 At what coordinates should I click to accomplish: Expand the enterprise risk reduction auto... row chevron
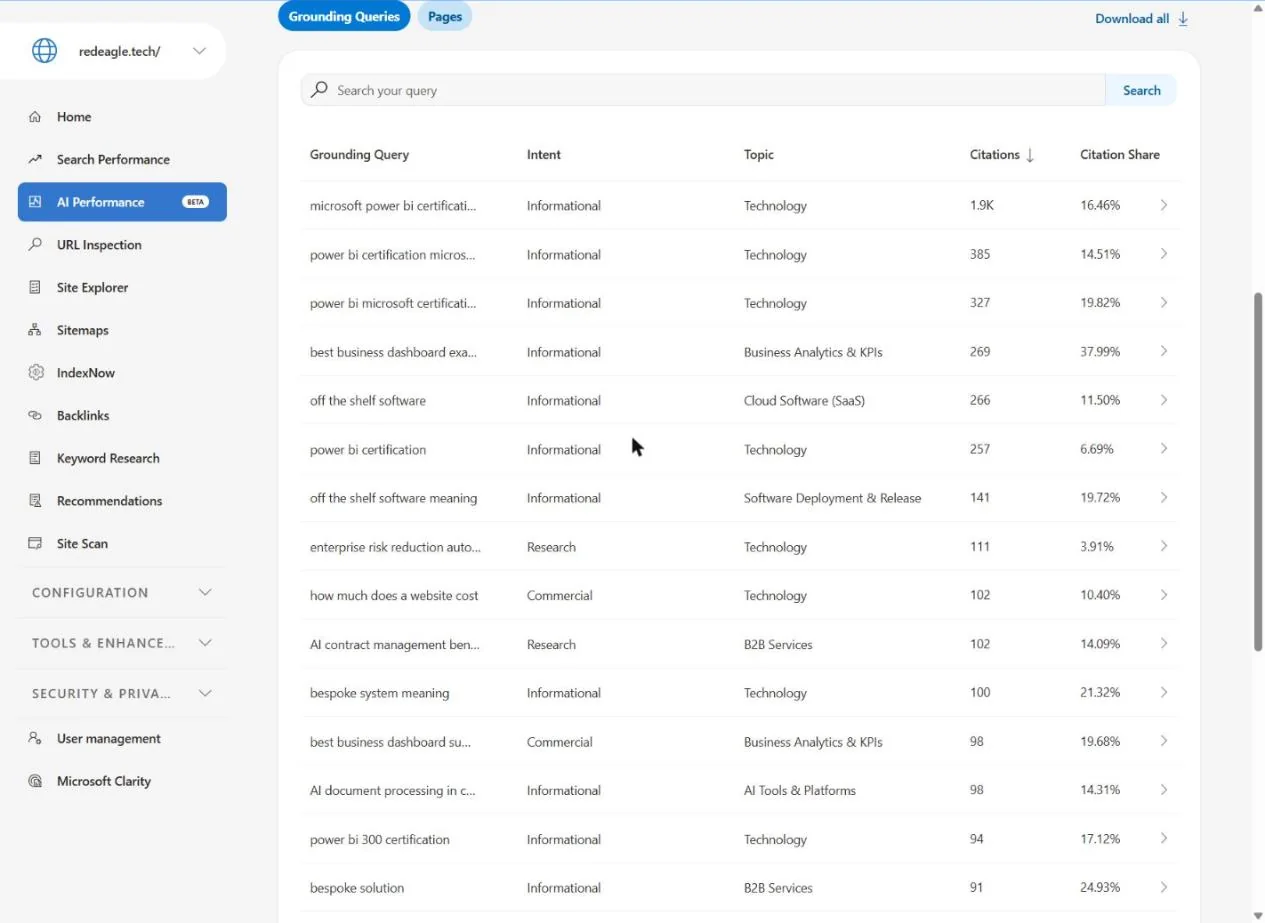point(1164,546)
